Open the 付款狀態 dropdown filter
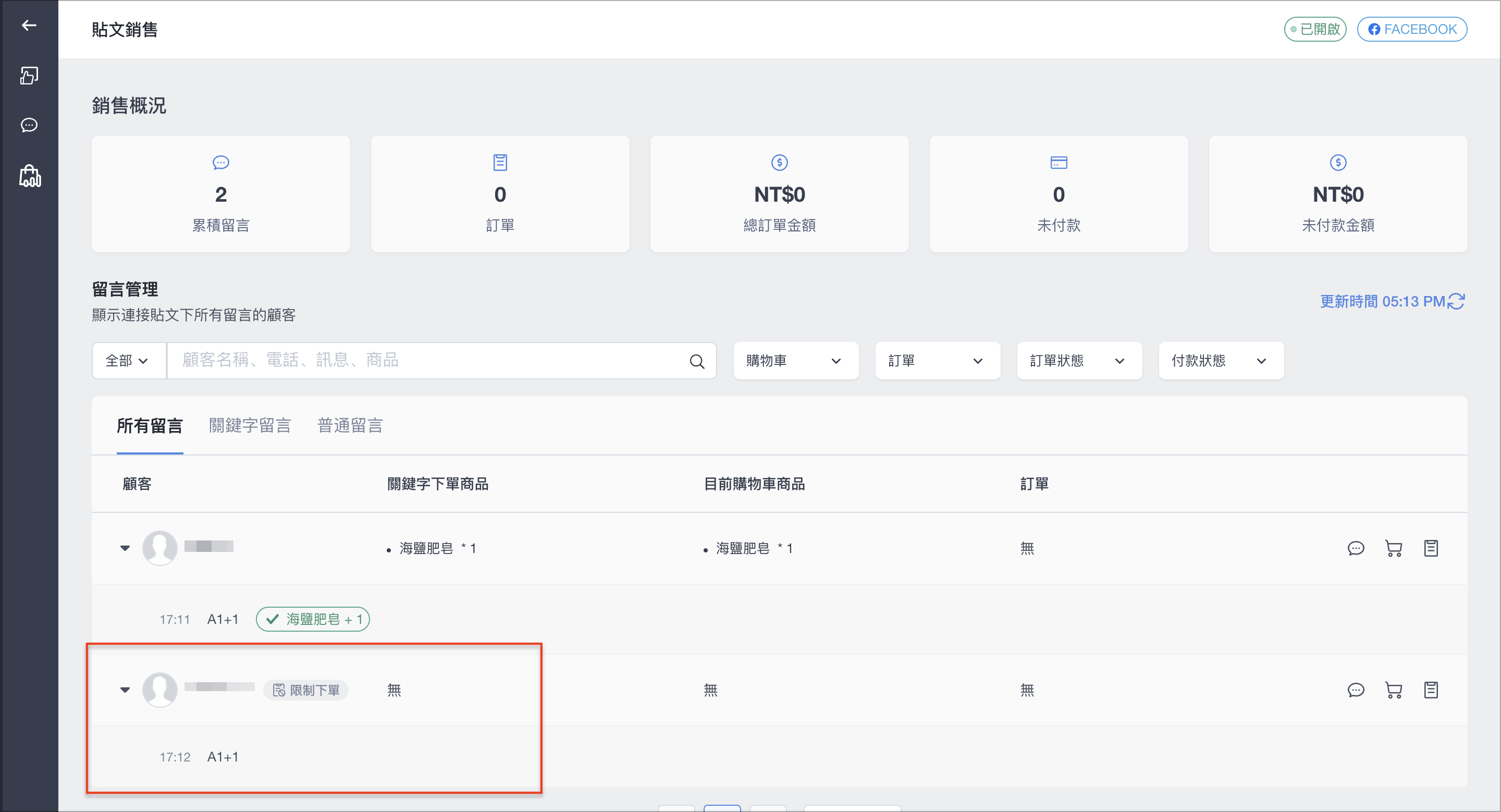Viewport: 1501px width, 812px height. pyautogui.click(x=1221, y=361)
